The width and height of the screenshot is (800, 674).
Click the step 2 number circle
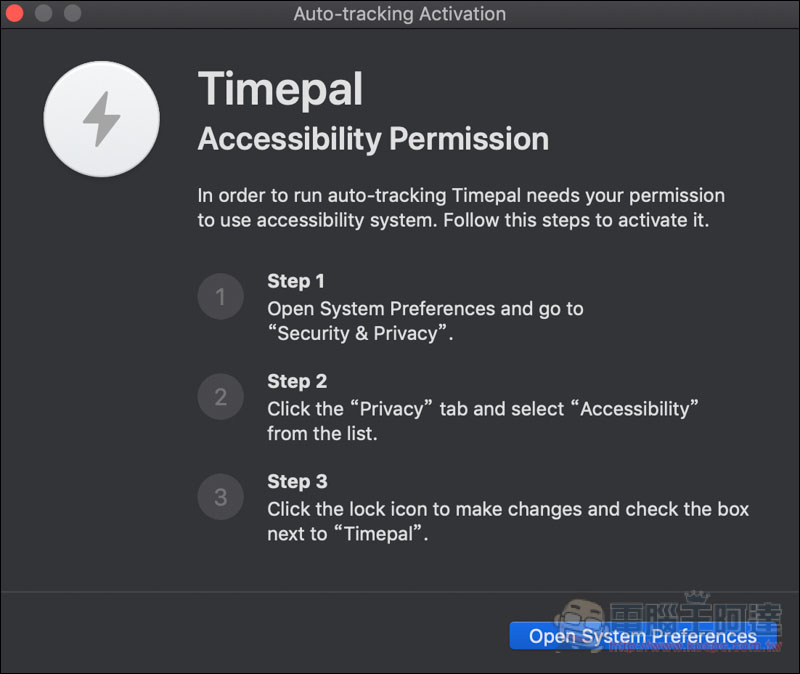(220, 397)
